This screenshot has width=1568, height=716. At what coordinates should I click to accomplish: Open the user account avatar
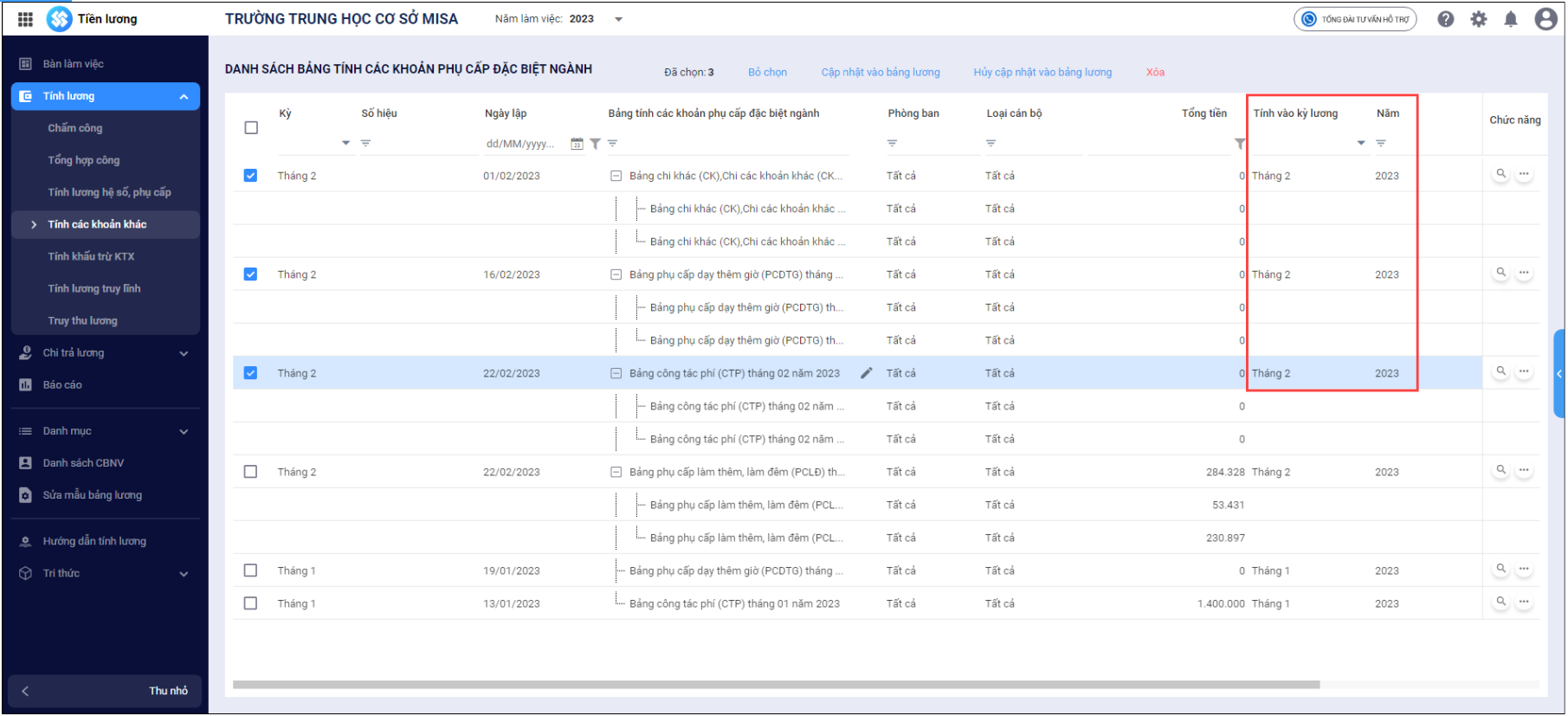[1545, 19]
